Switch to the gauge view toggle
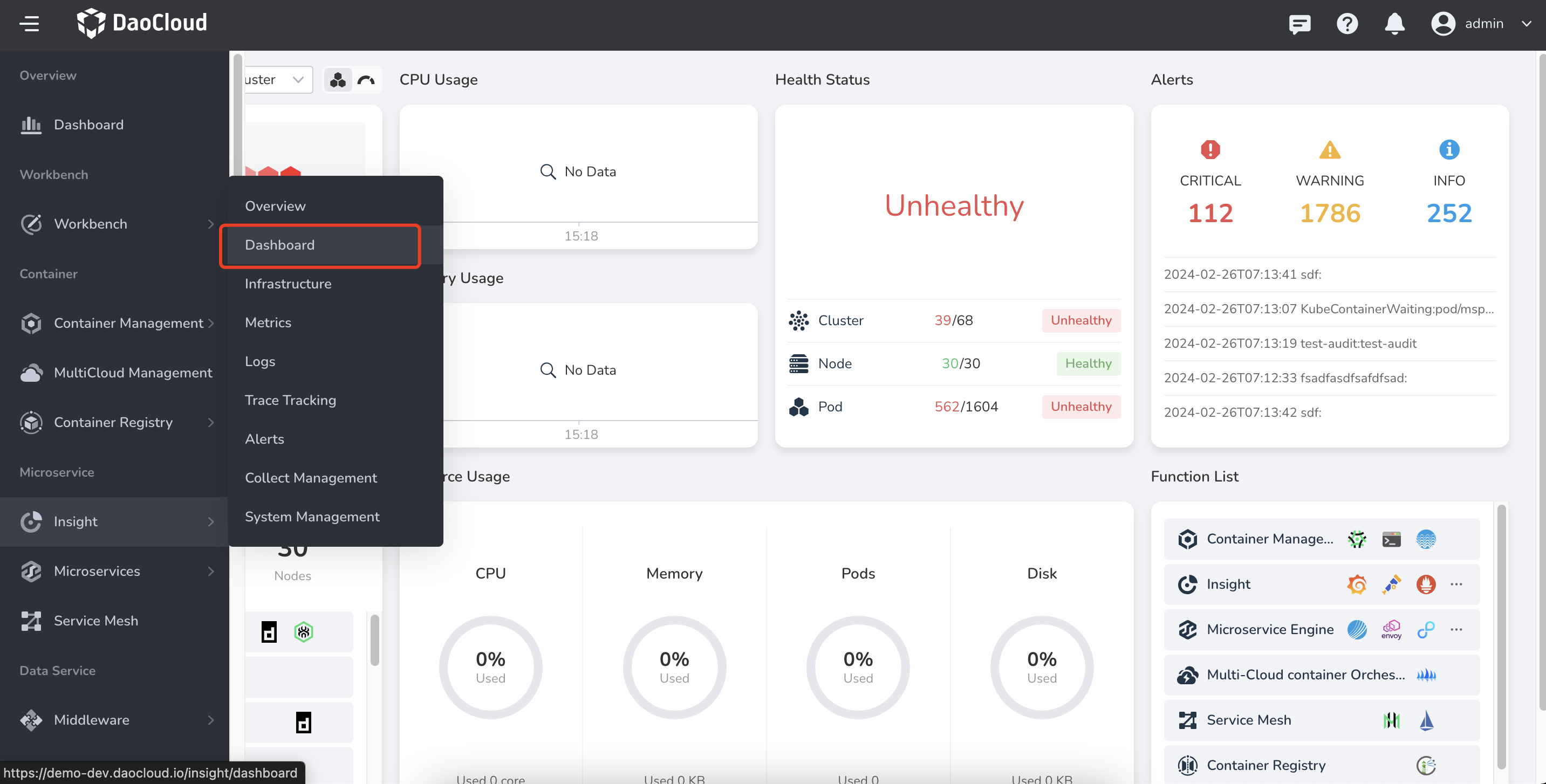Image resolution: width=1546 pixels, height=784 pixels. [366, 80]
